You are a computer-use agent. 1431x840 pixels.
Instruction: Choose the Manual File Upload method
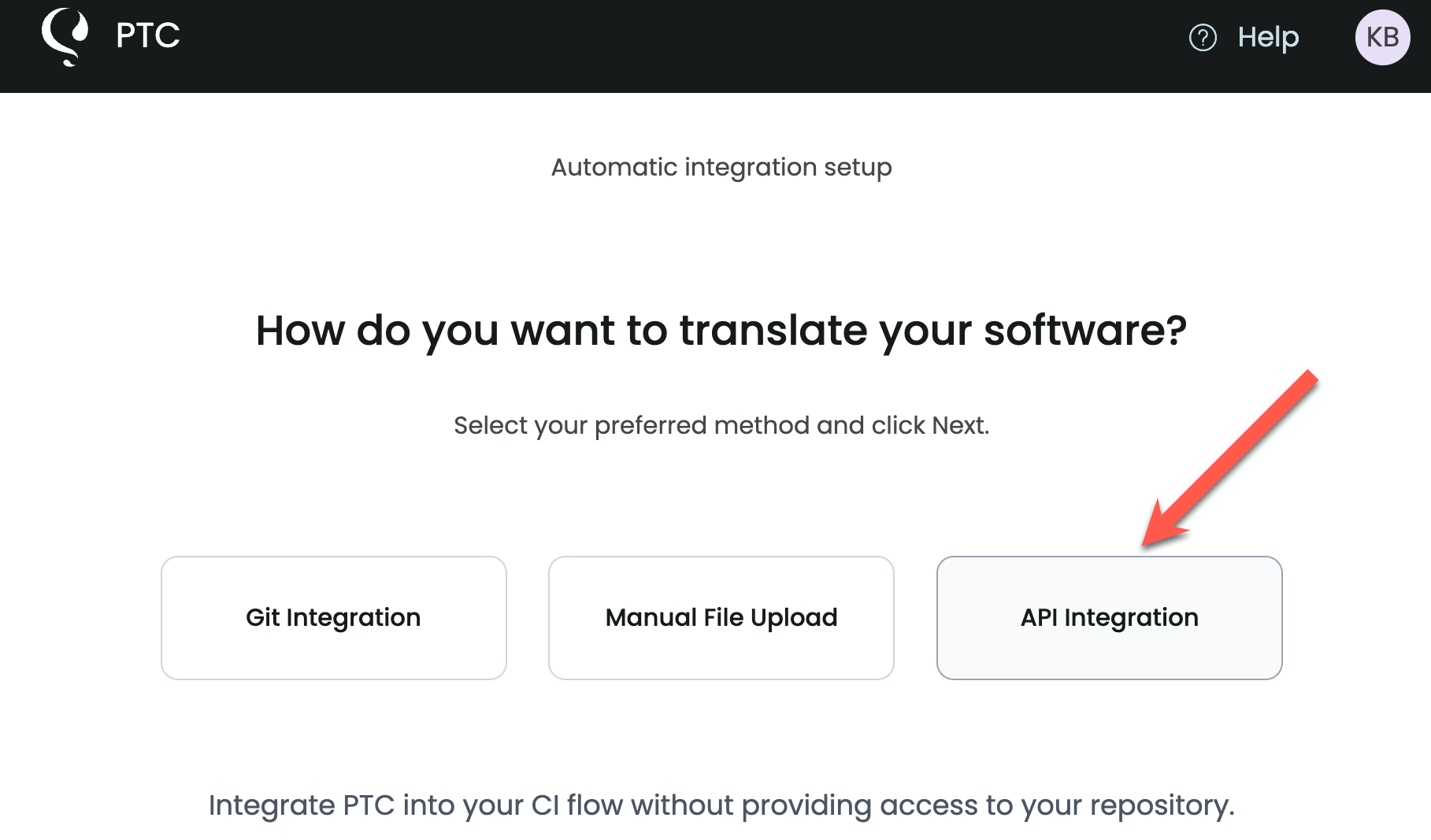point(721,617)
